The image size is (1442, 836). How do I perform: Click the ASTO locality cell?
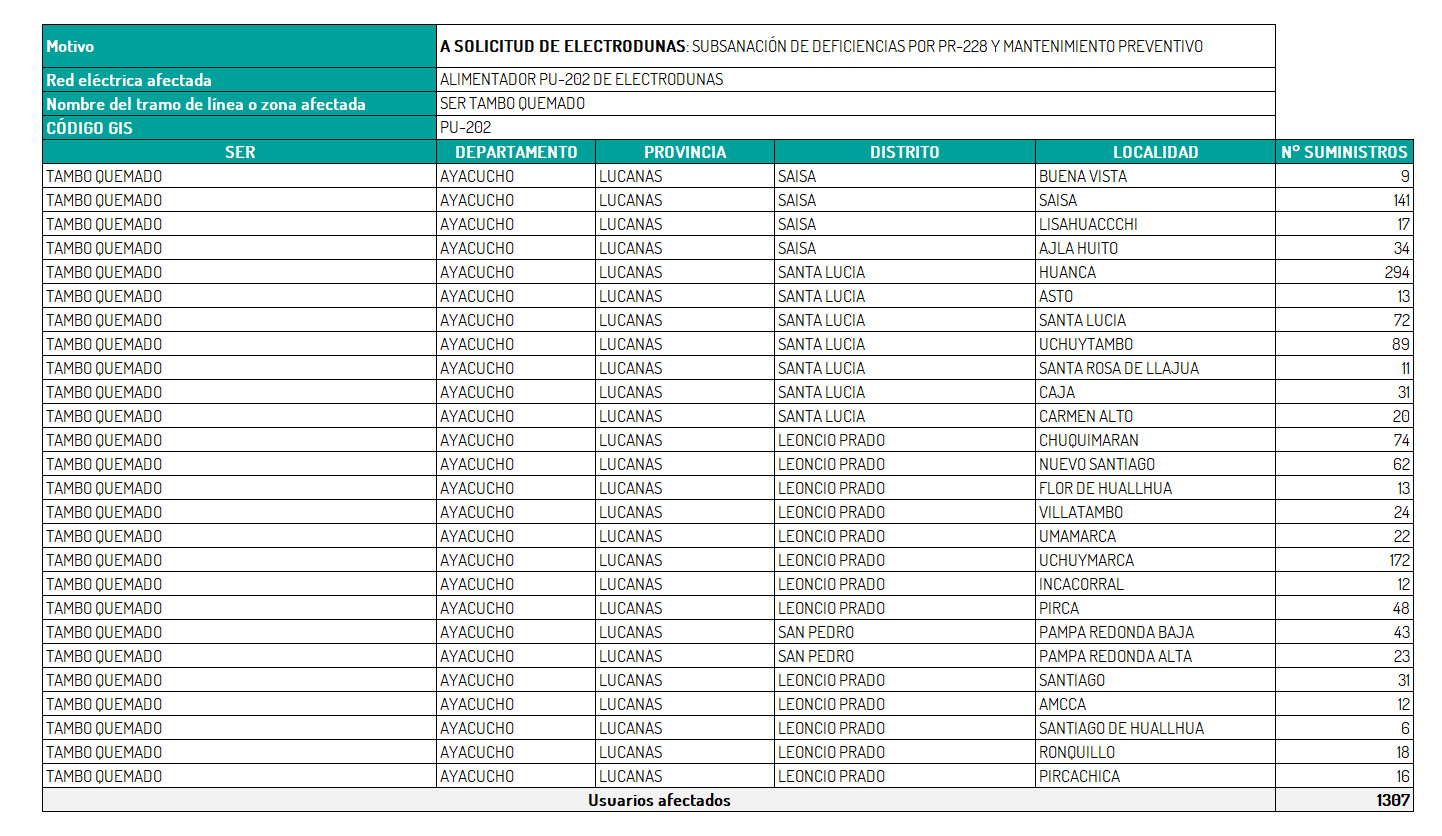(x=1156, y=296)
